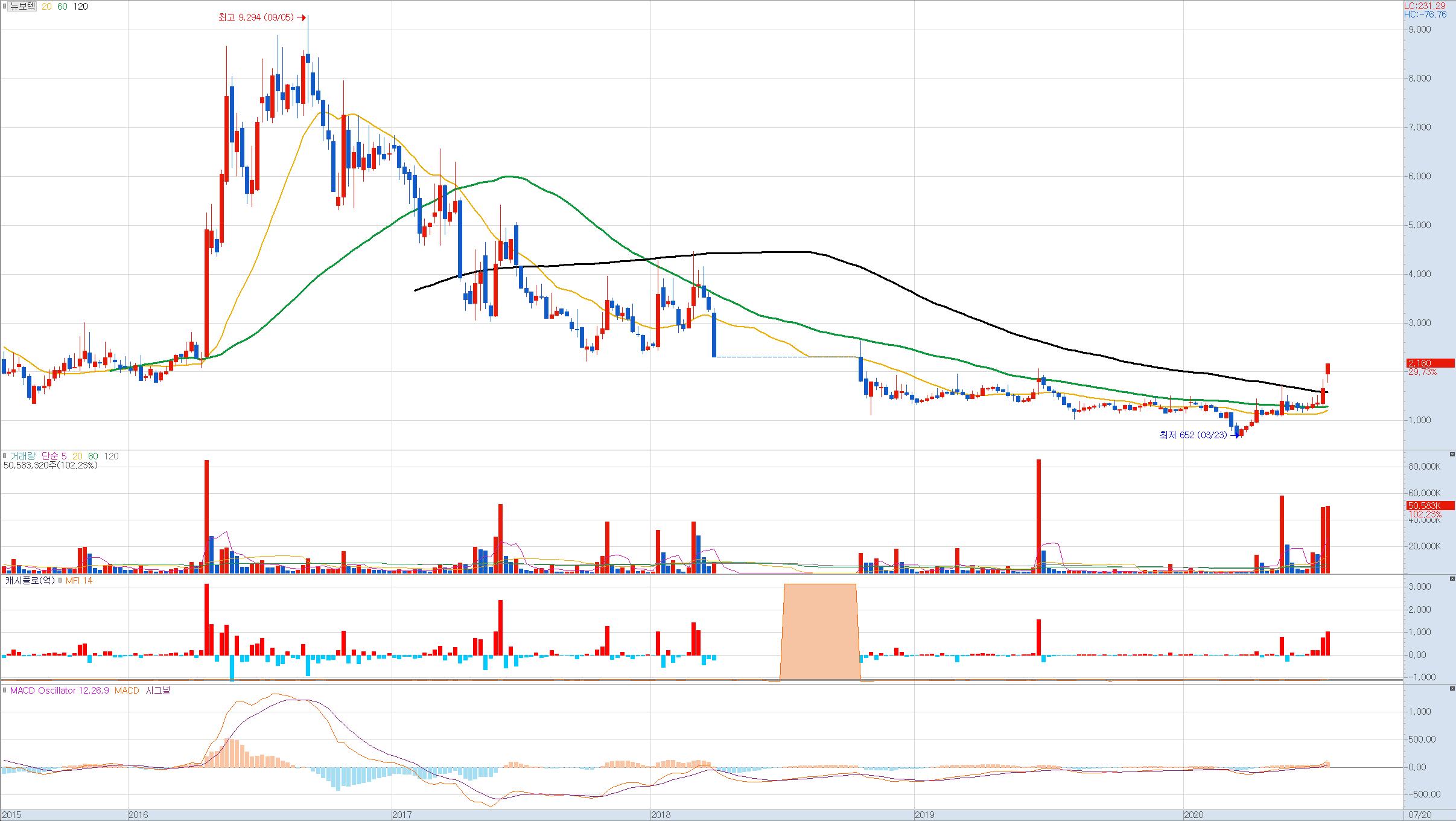Close the volume panel with X icon

point(1452,454)
